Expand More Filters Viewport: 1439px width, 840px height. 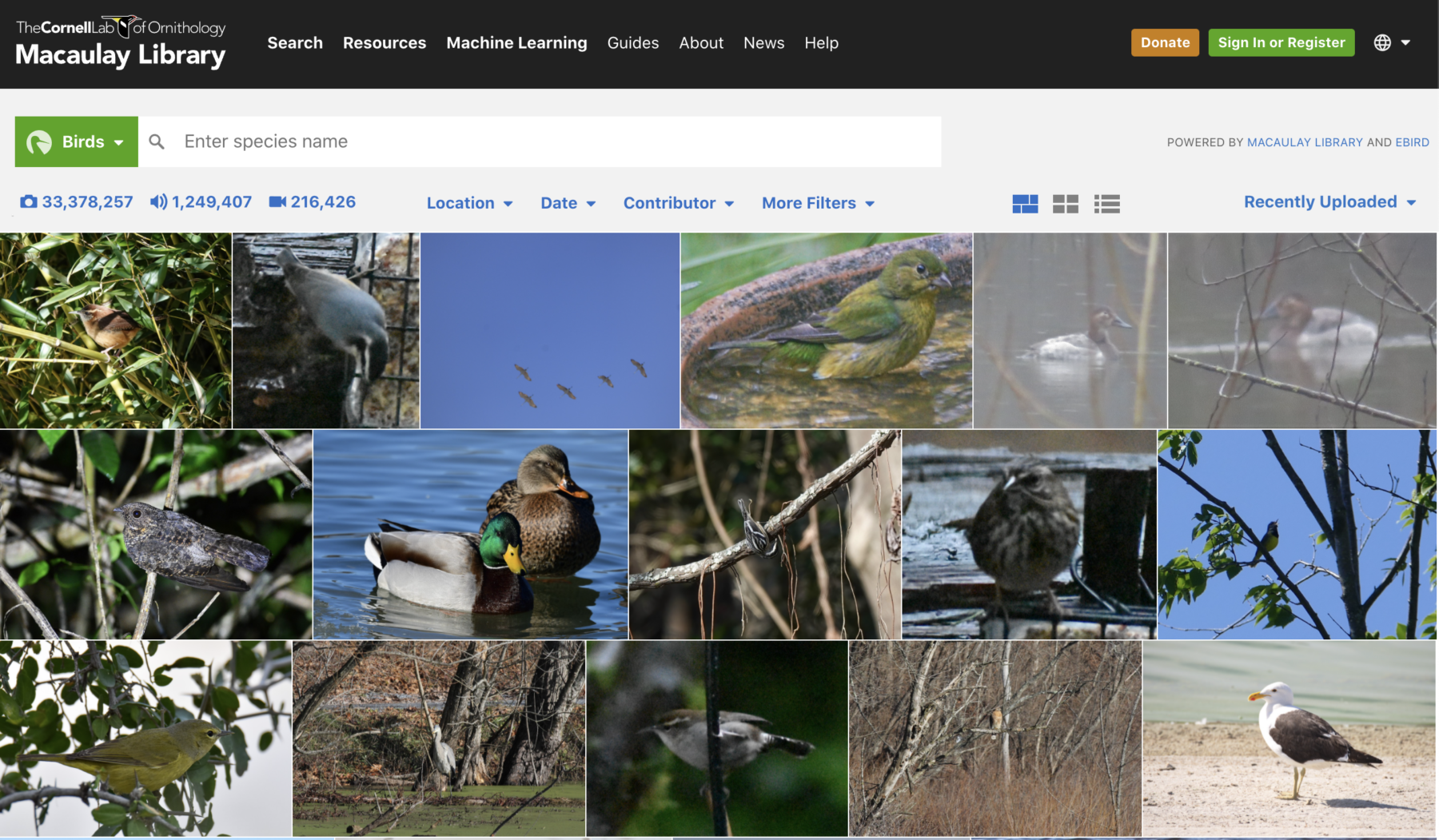coord(819,203)
